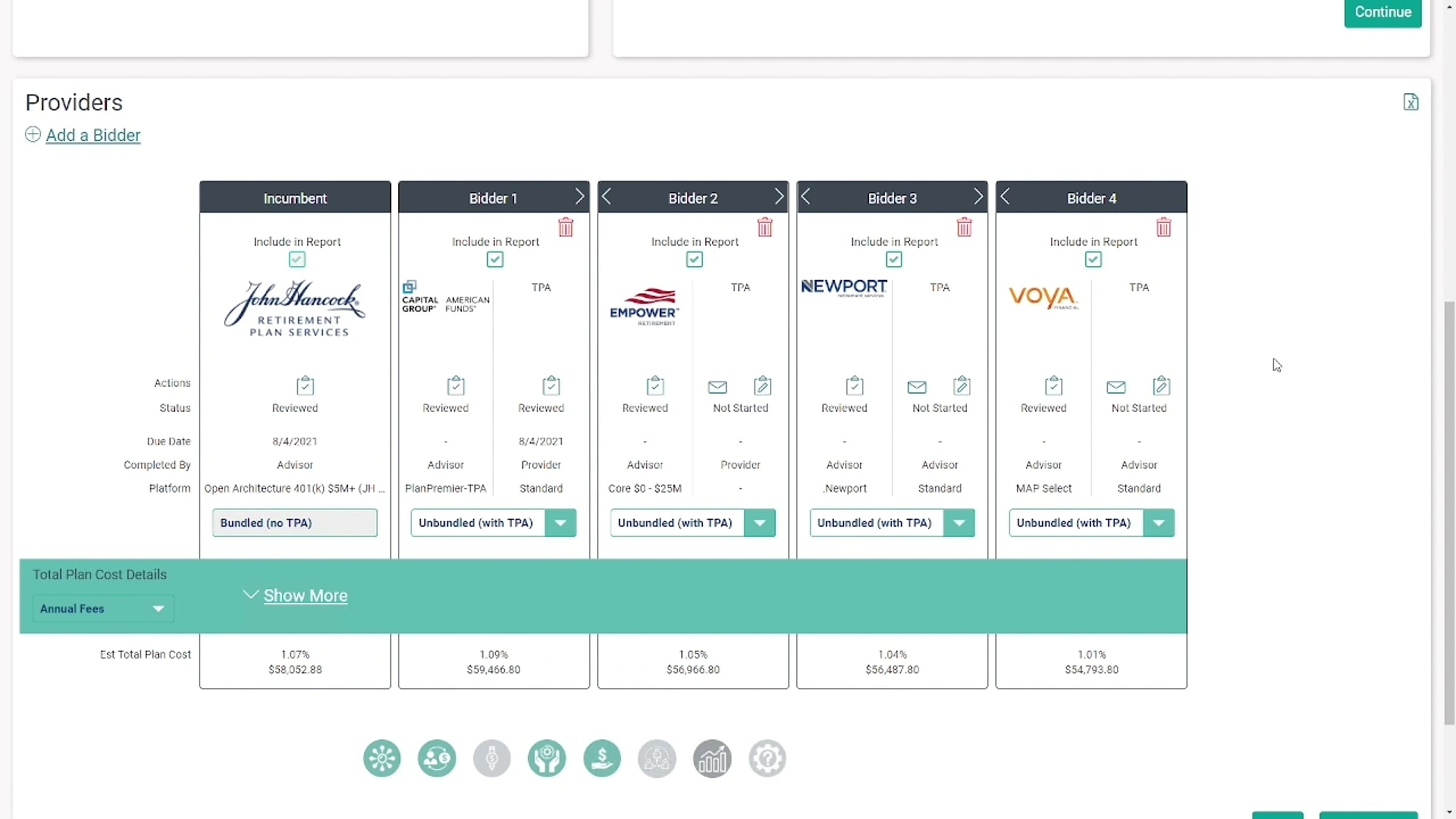The width and height of the screenshot is (1456, 819).
Task: Move Bidder 3 left with arrow
Action: click(806, 197)
